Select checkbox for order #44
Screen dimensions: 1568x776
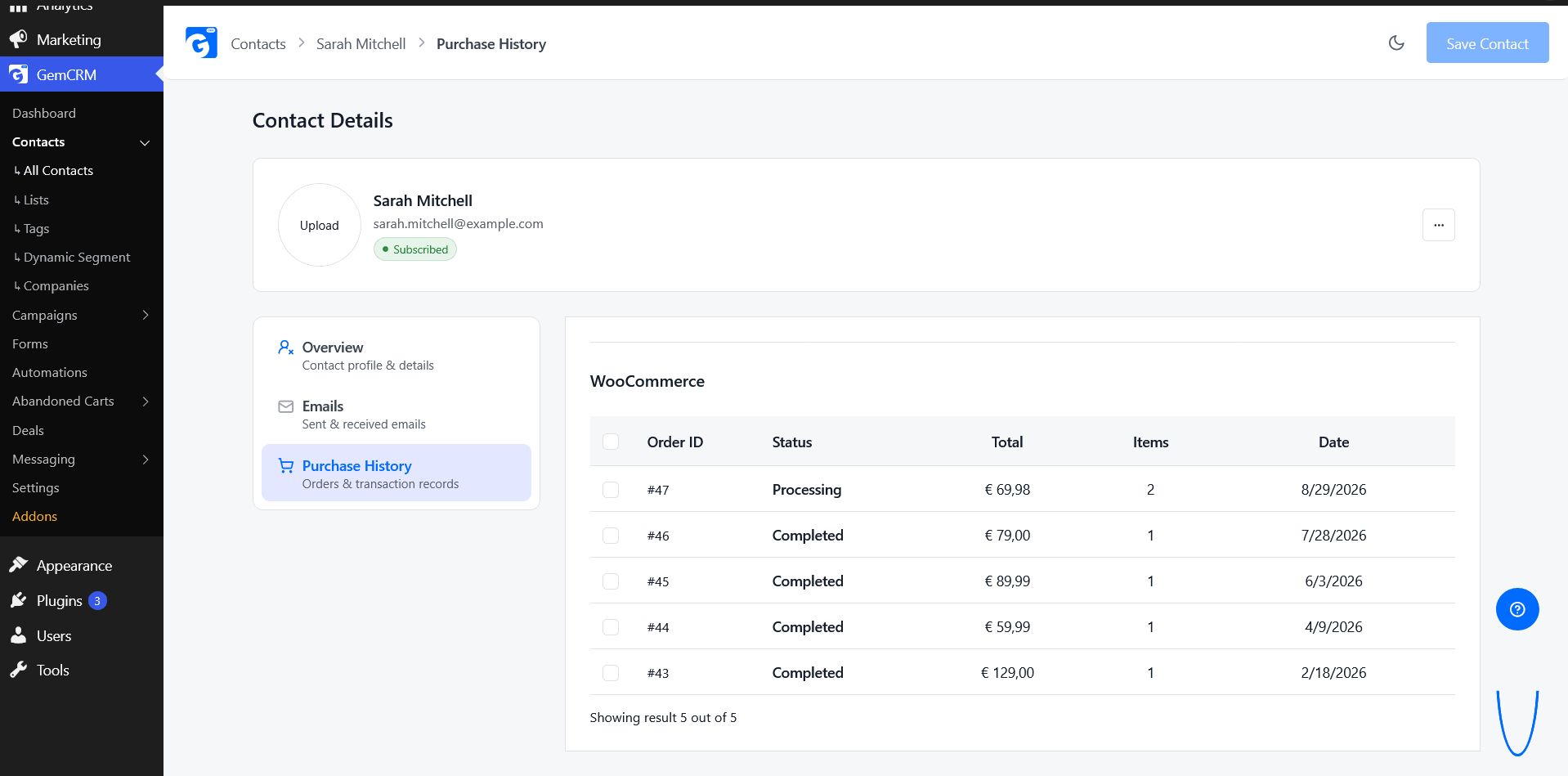611,626
